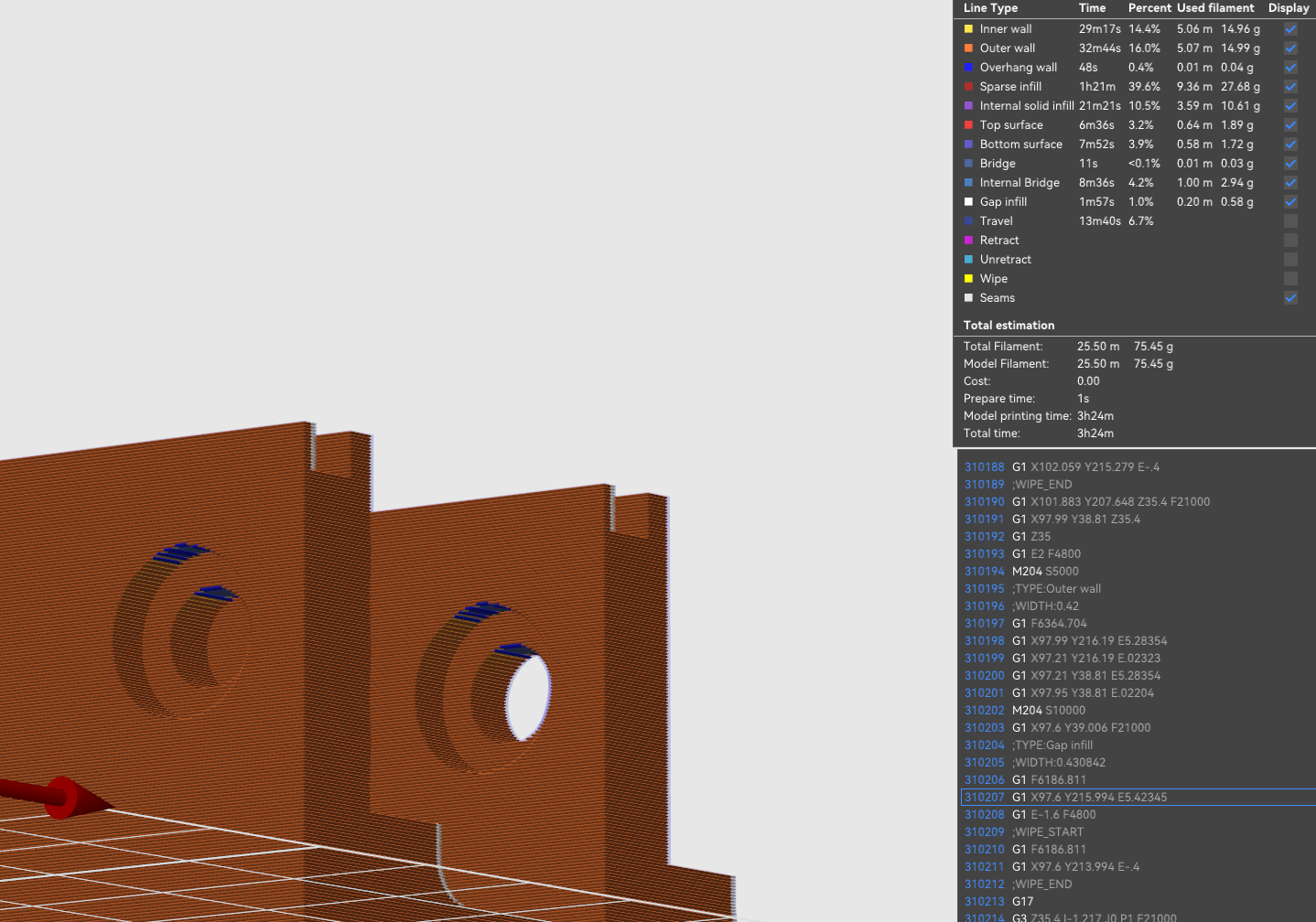
Task: Select G-code line 310188
Action: pyautogui.click(x=1138, y=467)
